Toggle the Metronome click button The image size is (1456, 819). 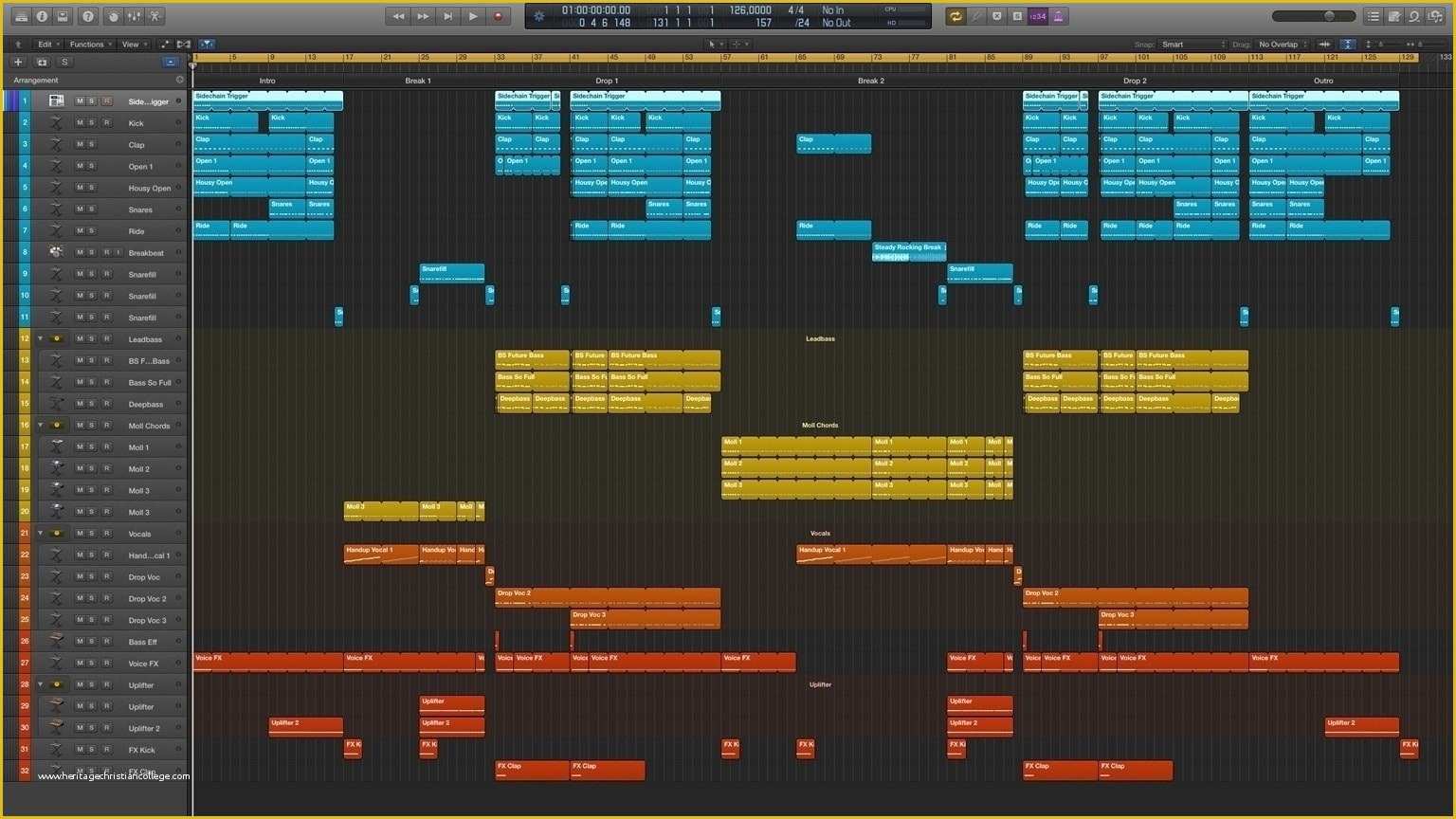1059,16
